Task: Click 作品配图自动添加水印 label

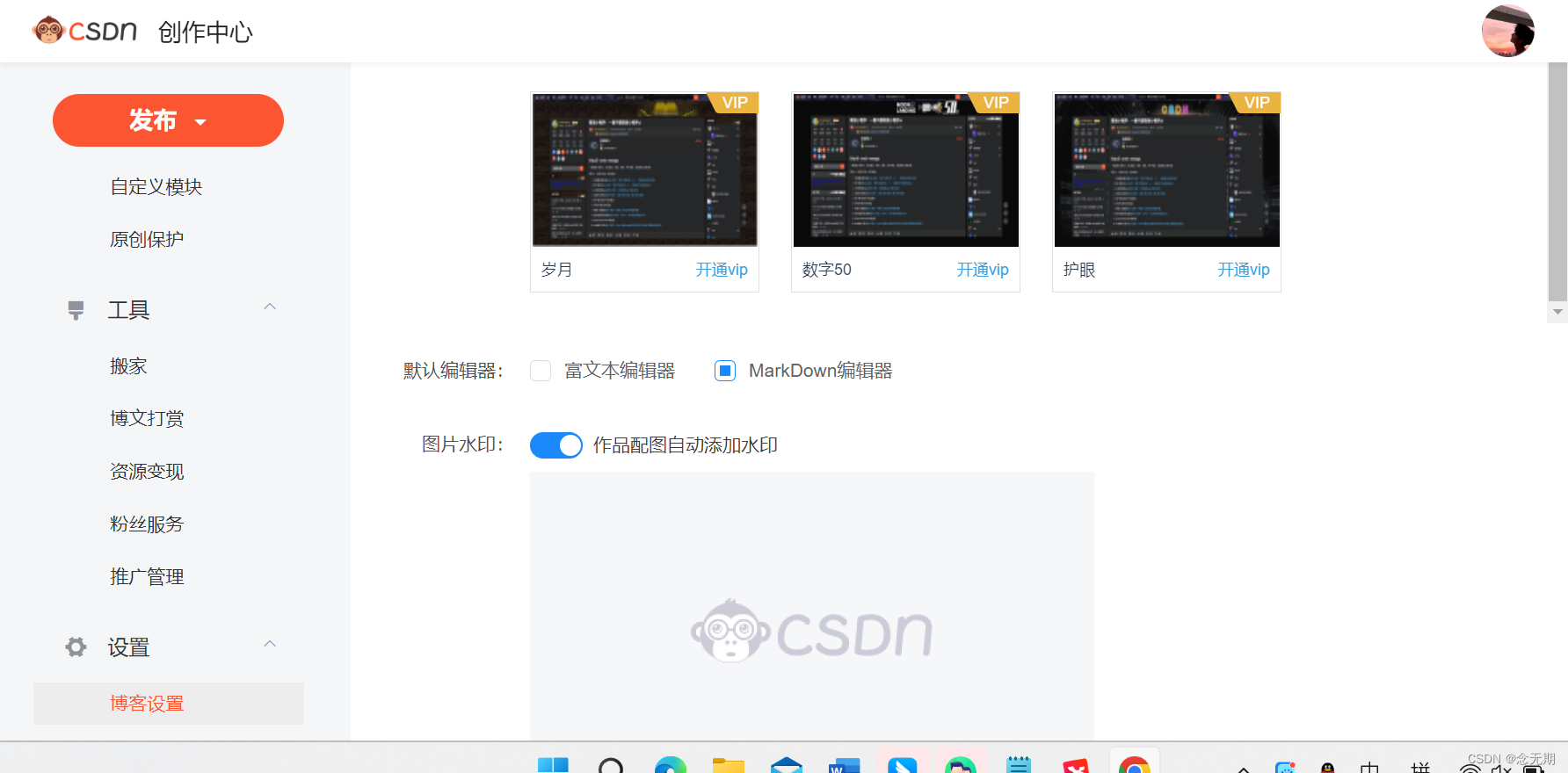Action: 686,445
